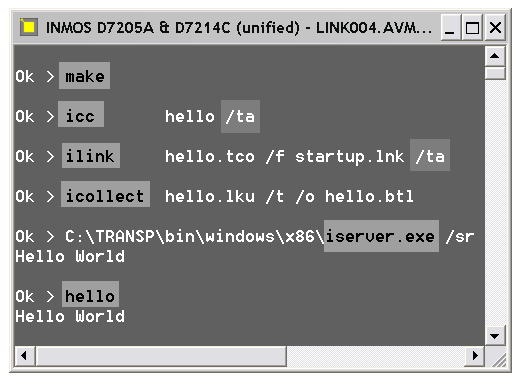
Task: Click the highlighted make command
Action: [x=84, y=76]
